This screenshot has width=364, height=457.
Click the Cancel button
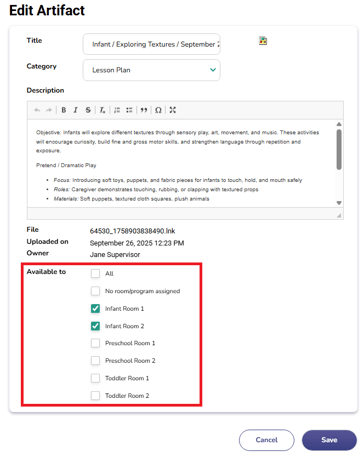coord(267,440)
